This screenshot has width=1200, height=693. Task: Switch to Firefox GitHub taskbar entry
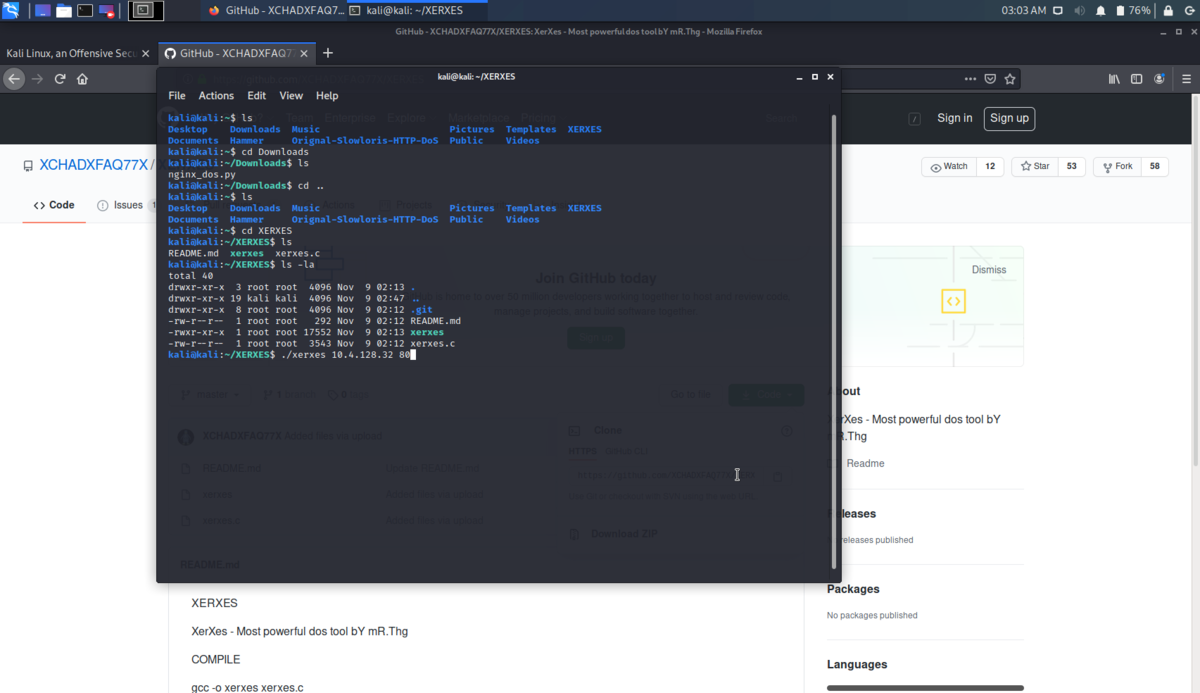(276, 11)
